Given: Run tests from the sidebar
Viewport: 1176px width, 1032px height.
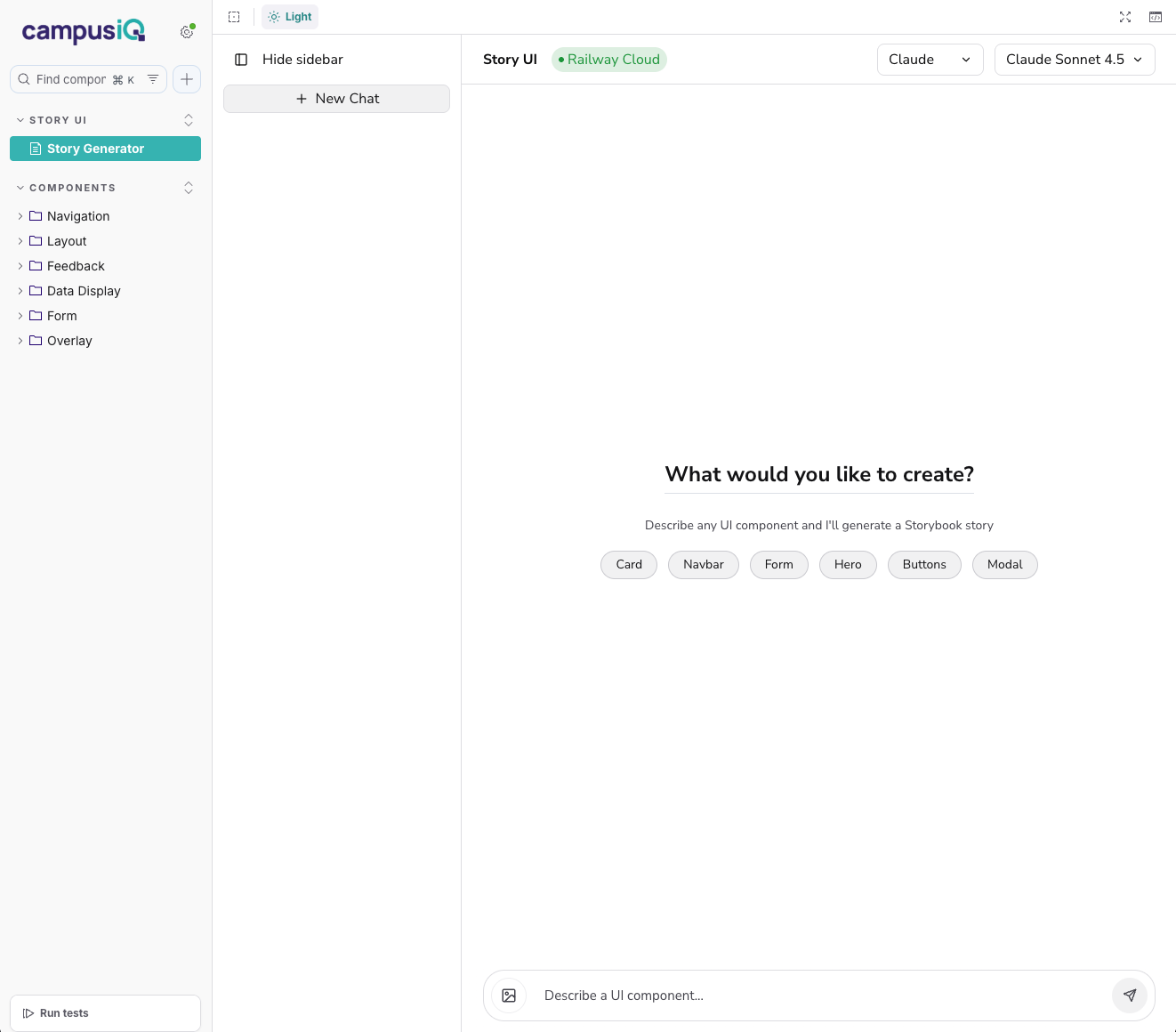Looking at the screenshot, I should (x=104, y=1012).
